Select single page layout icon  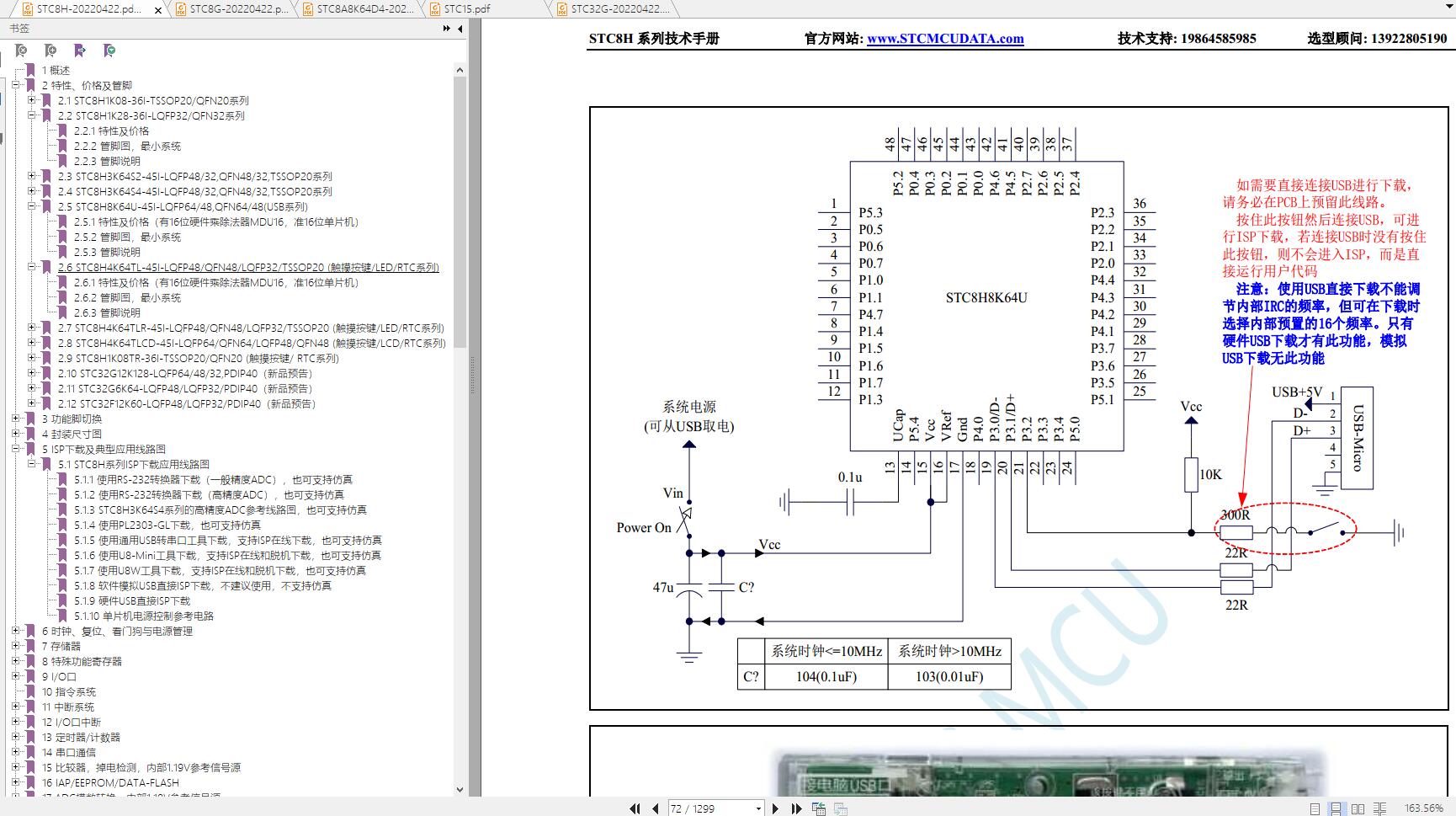pos(1315,808)
